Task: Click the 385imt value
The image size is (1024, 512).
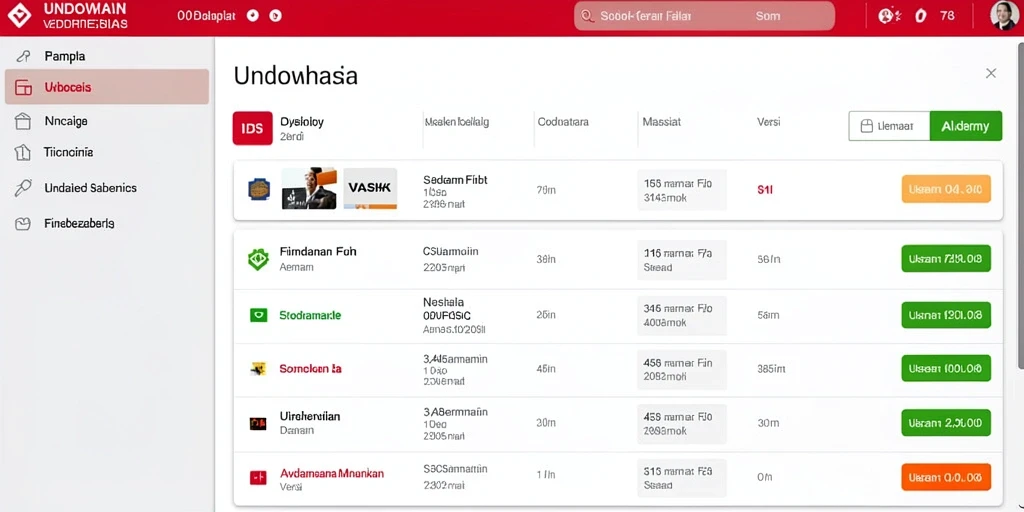Action: (x=771, y=369)
